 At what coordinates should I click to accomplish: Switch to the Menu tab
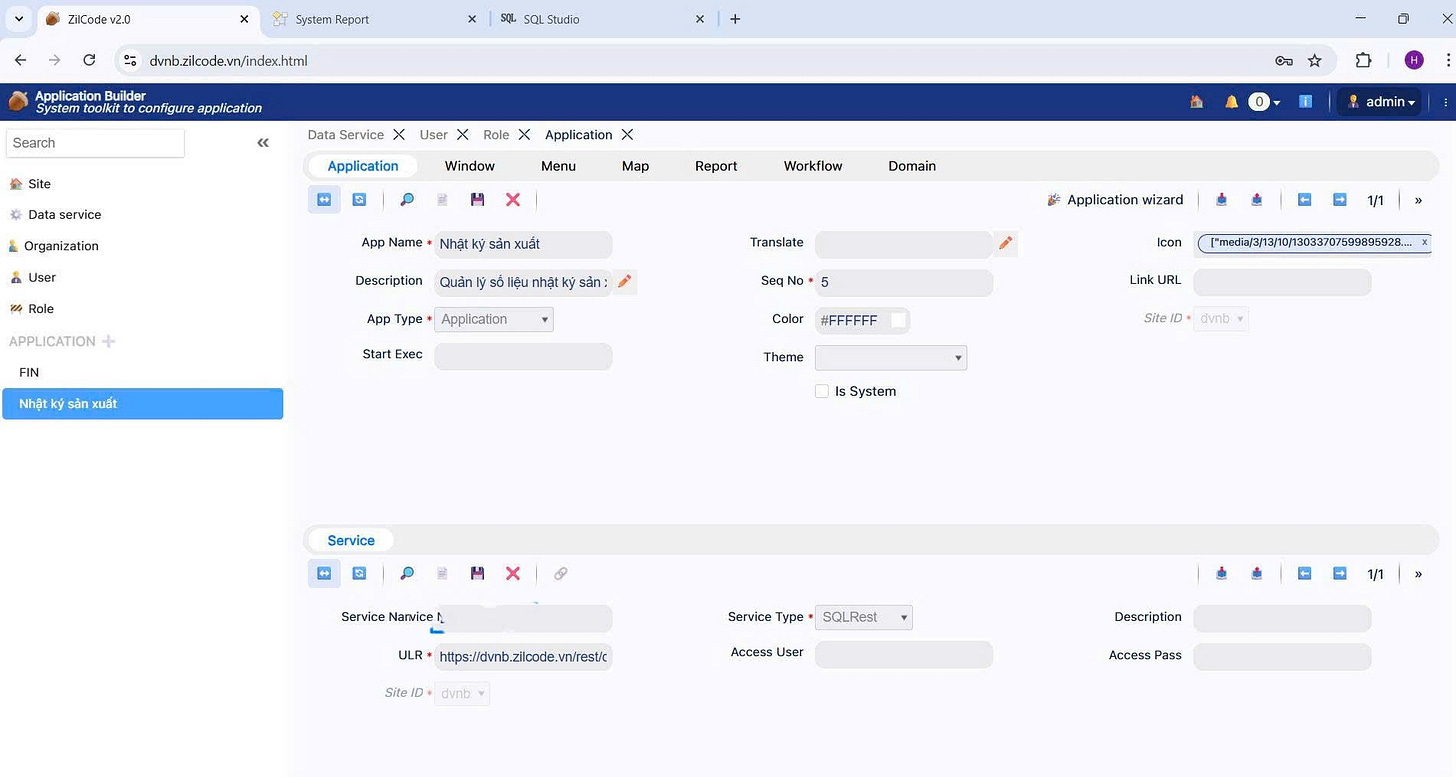[x=558, y=166]
